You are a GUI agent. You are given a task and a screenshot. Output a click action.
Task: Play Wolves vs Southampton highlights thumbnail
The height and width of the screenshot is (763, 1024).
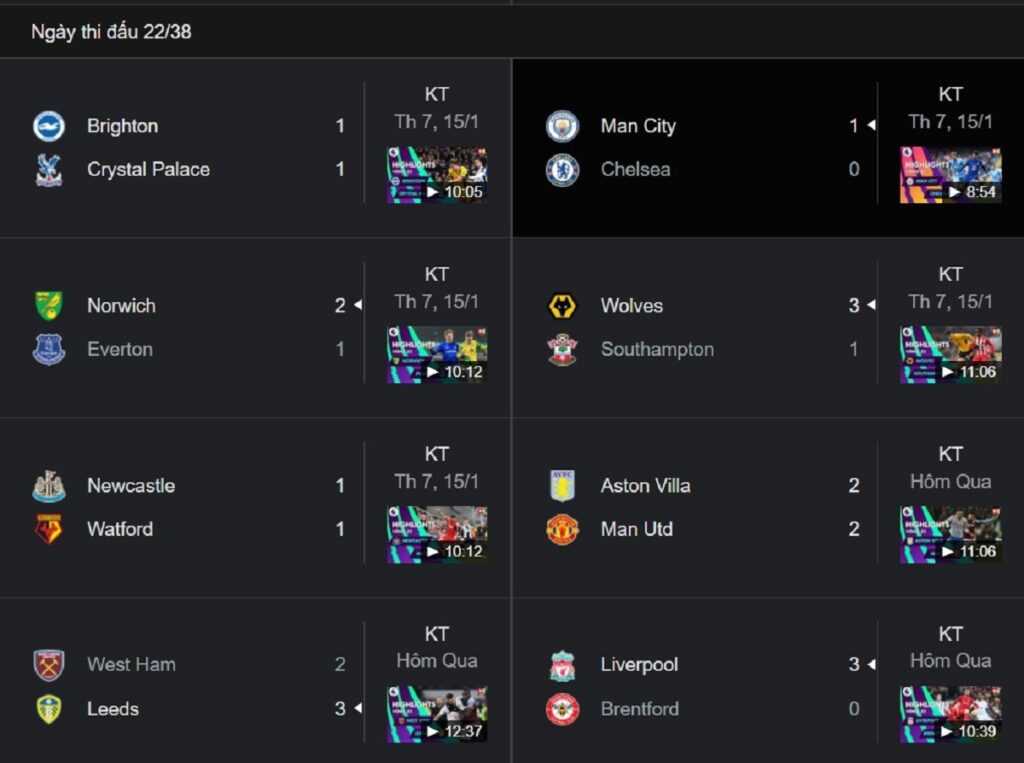click(951, 355)
